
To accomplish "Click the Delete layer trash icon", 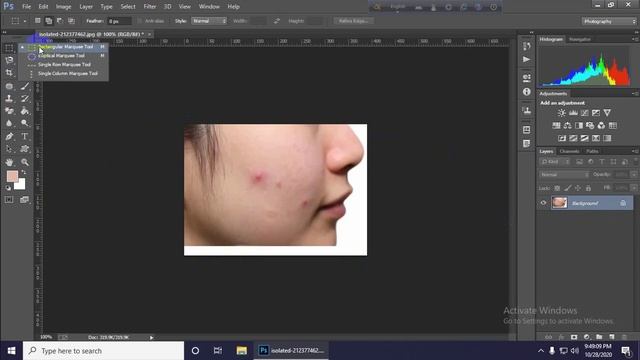I will coord(624,337).
